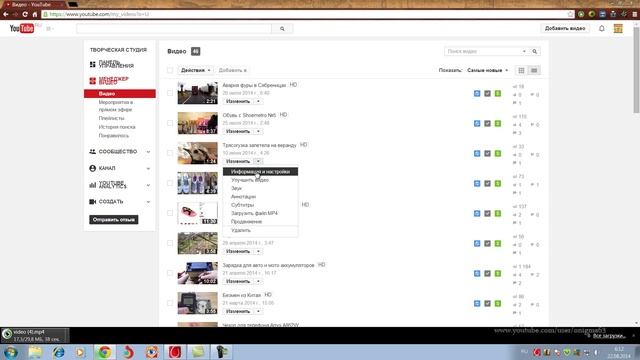Click Добавить видео upload button
Image resolution: width=640 pixels, height=360 pixels.
point(565,28)
